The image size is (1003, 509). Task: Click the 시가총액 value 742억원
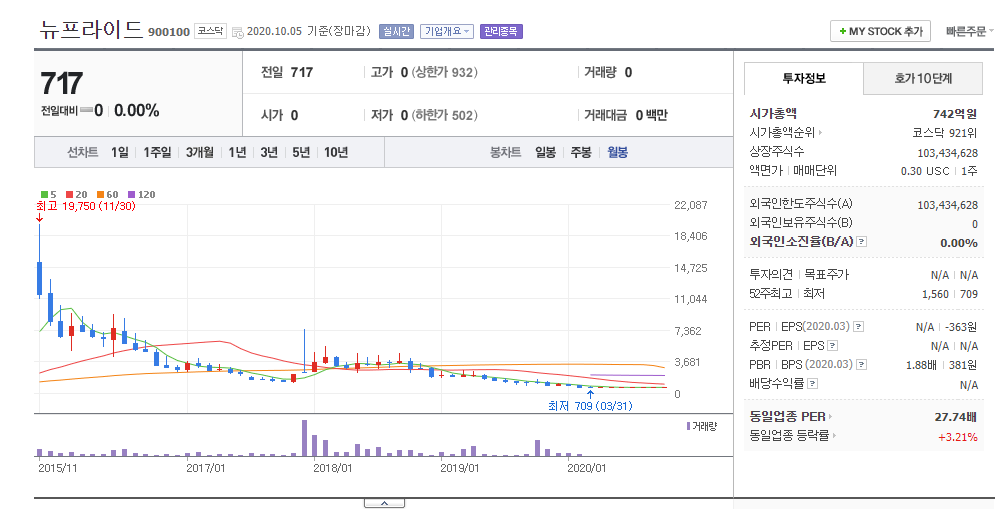point(954,114)
